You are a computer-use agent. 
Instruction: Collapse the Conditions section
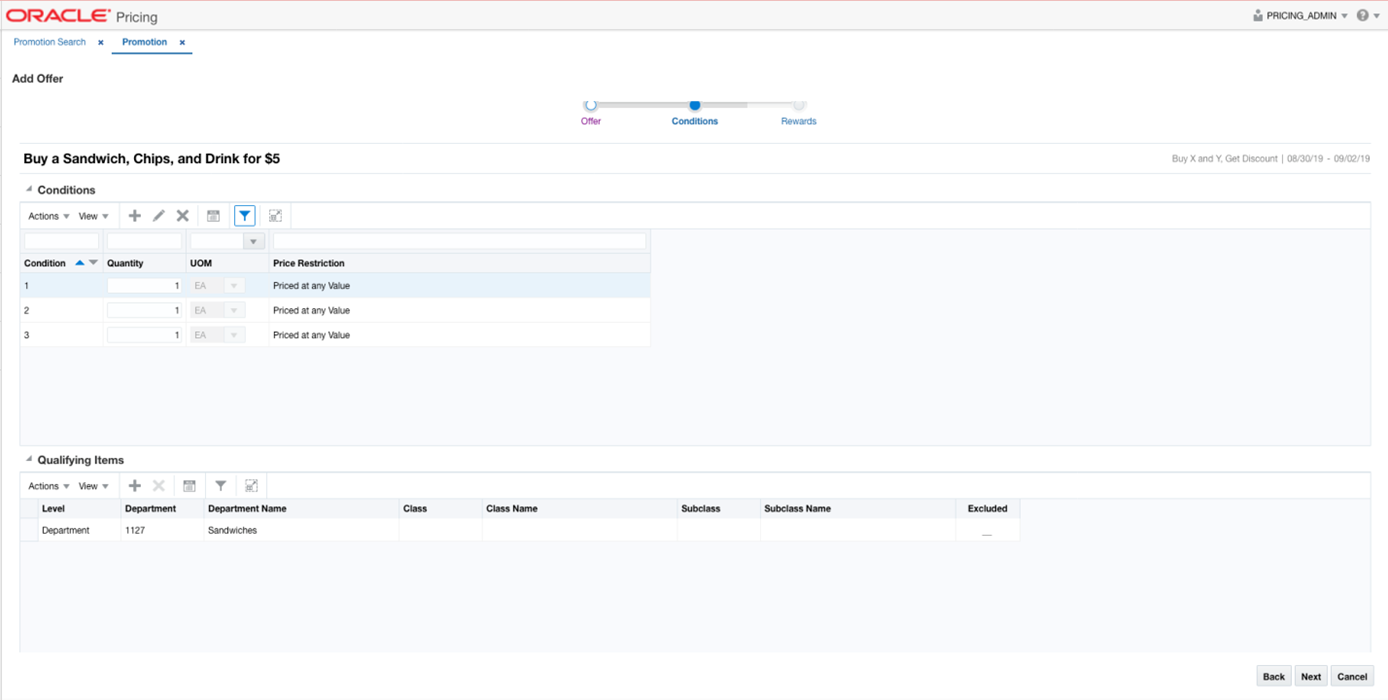pos(29,189)
